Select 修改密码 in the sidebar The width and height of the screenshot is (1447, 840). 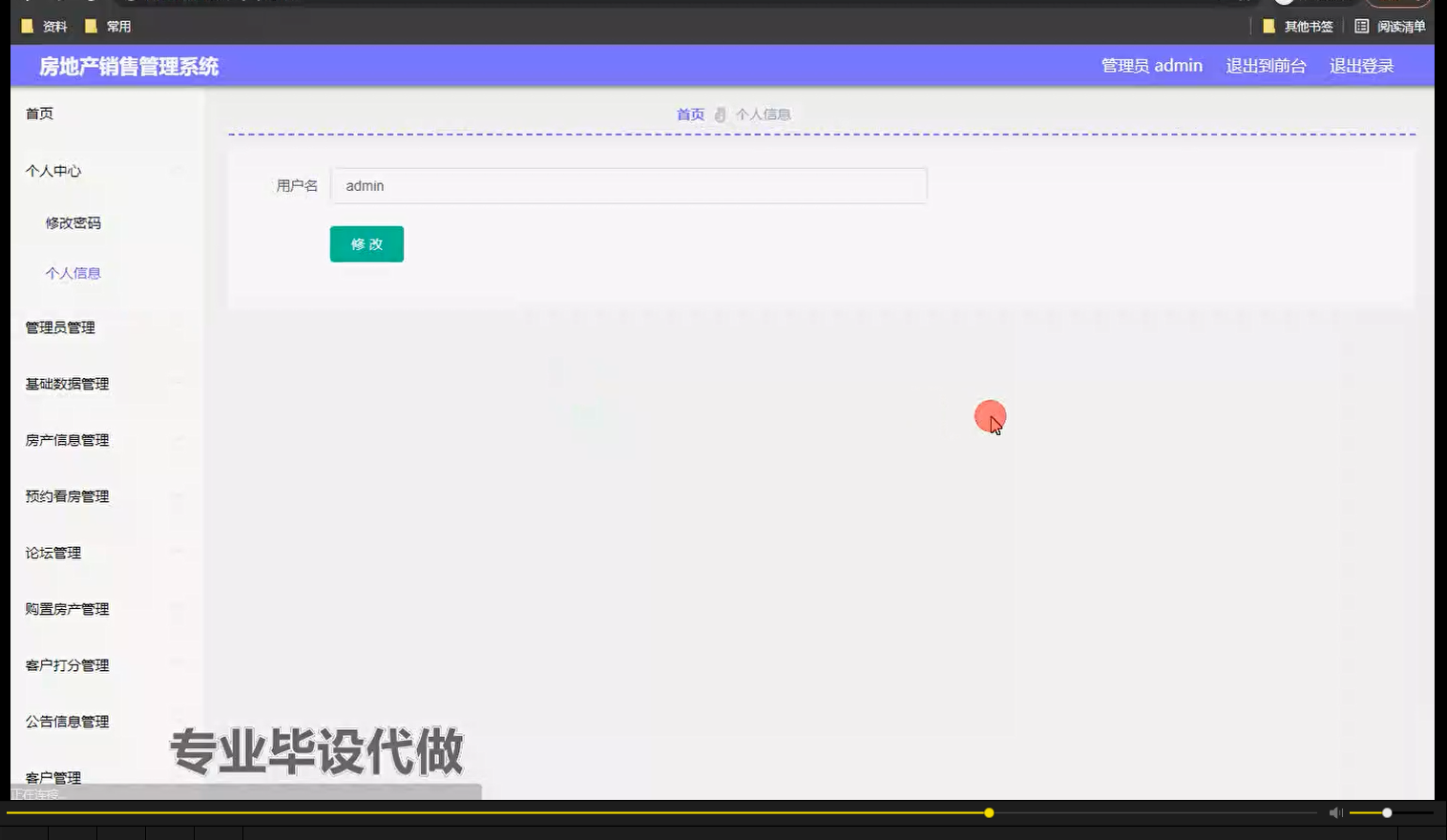tap(72, 222)
